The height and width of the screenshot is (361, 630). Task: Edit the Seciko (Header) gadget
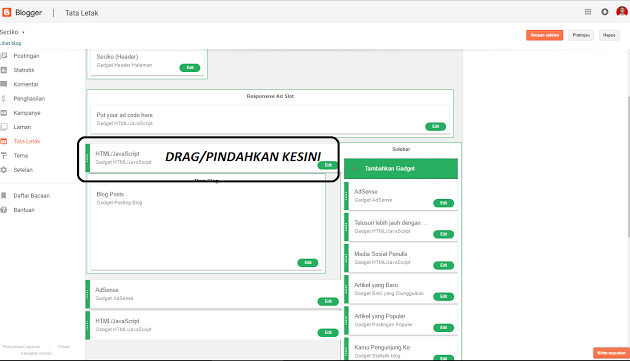pyautogui.click(x=190, y=68)
